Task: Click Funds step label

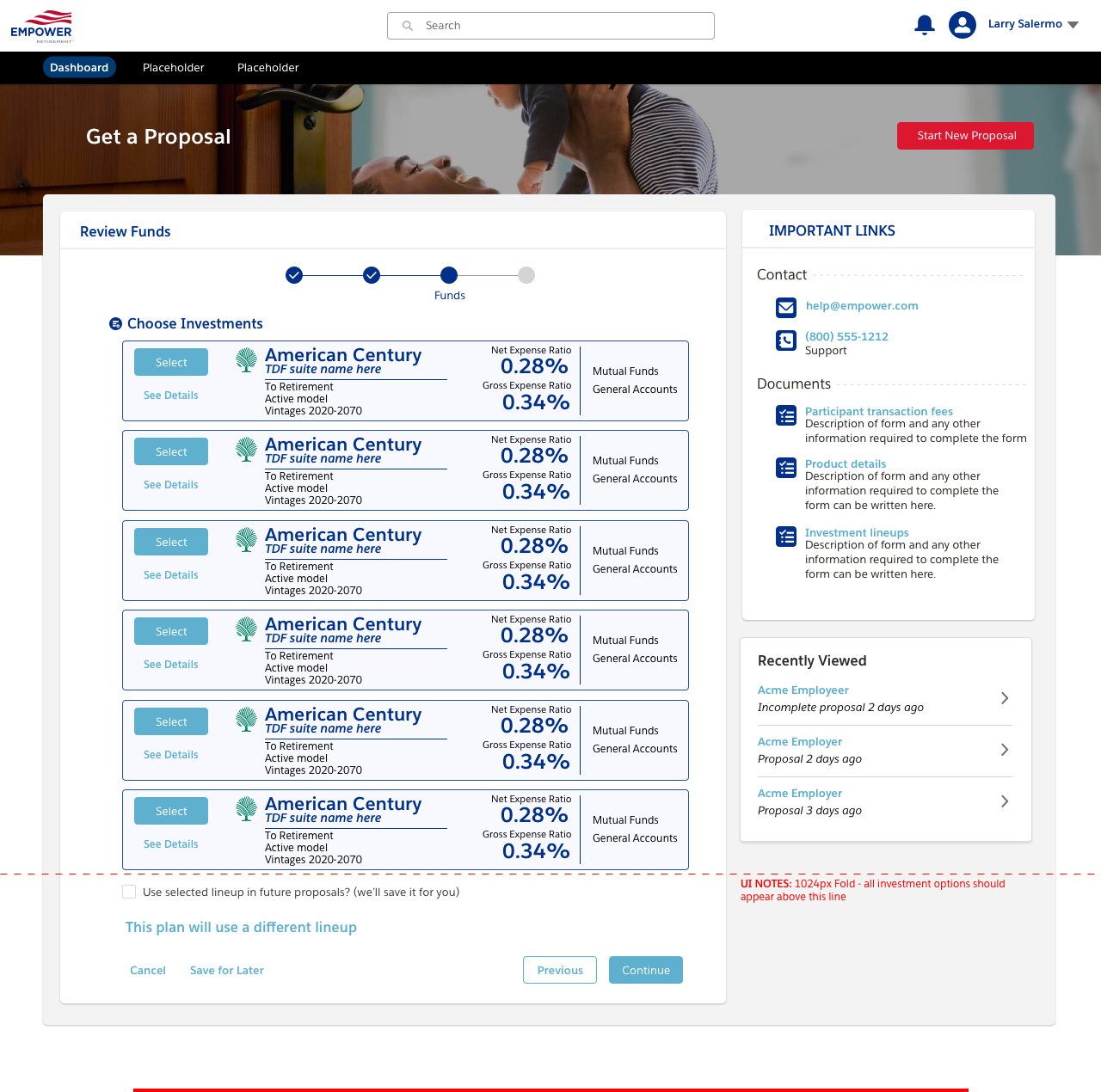Action: (450, 296)
